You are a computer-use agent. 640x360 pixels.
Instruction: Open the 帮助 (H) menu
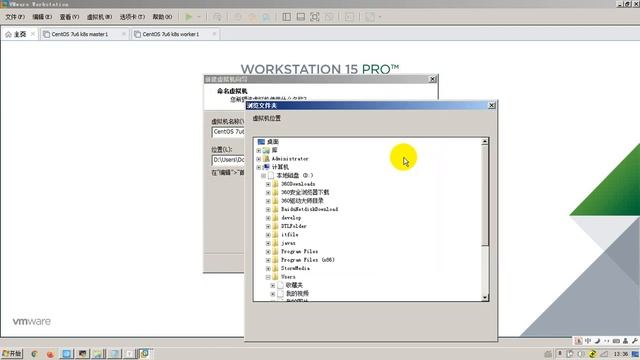(162, 17)
